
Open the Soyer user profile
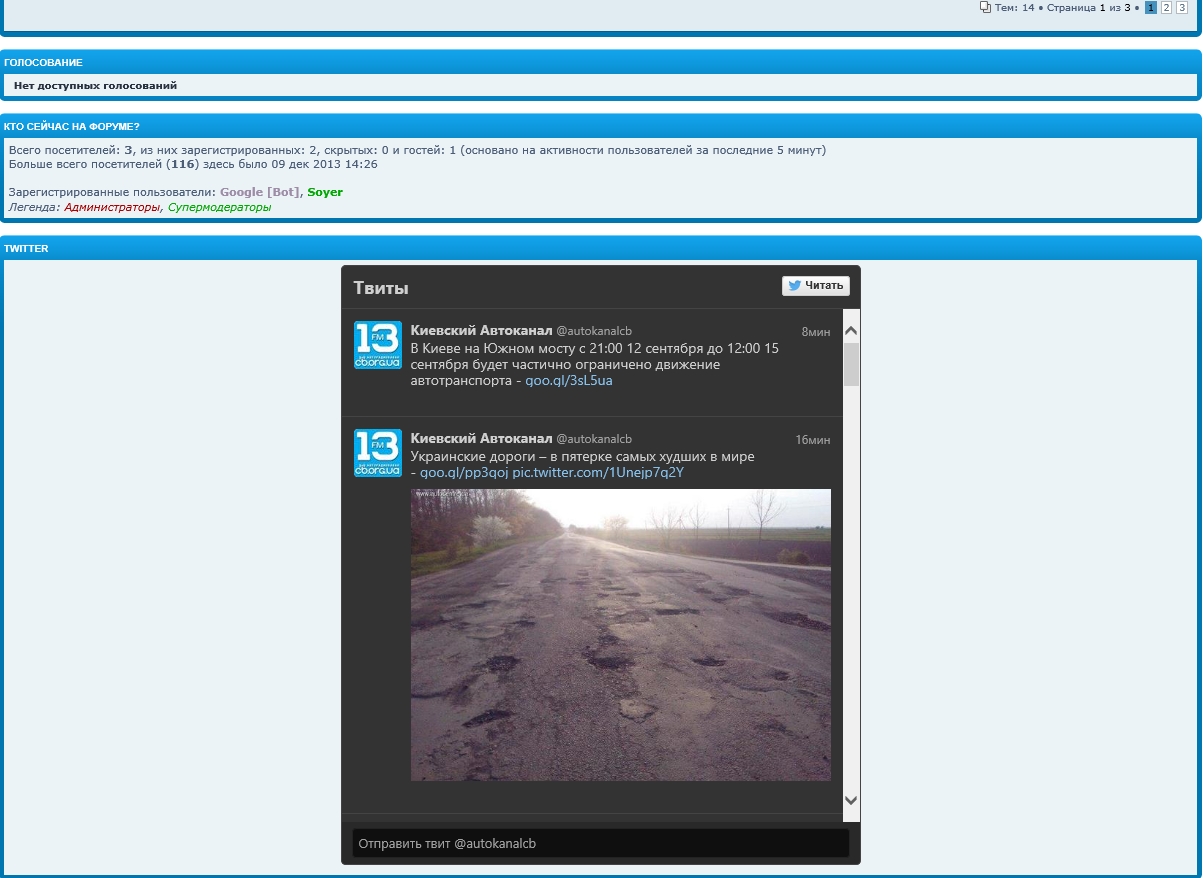(325, 192)
